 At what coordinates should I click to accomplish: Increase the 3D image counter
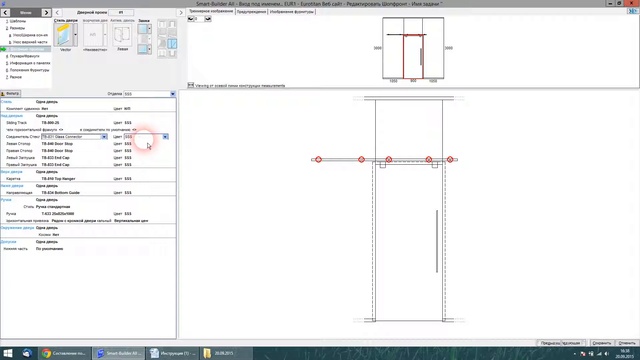pyautogui.click(x=208, y=19)
